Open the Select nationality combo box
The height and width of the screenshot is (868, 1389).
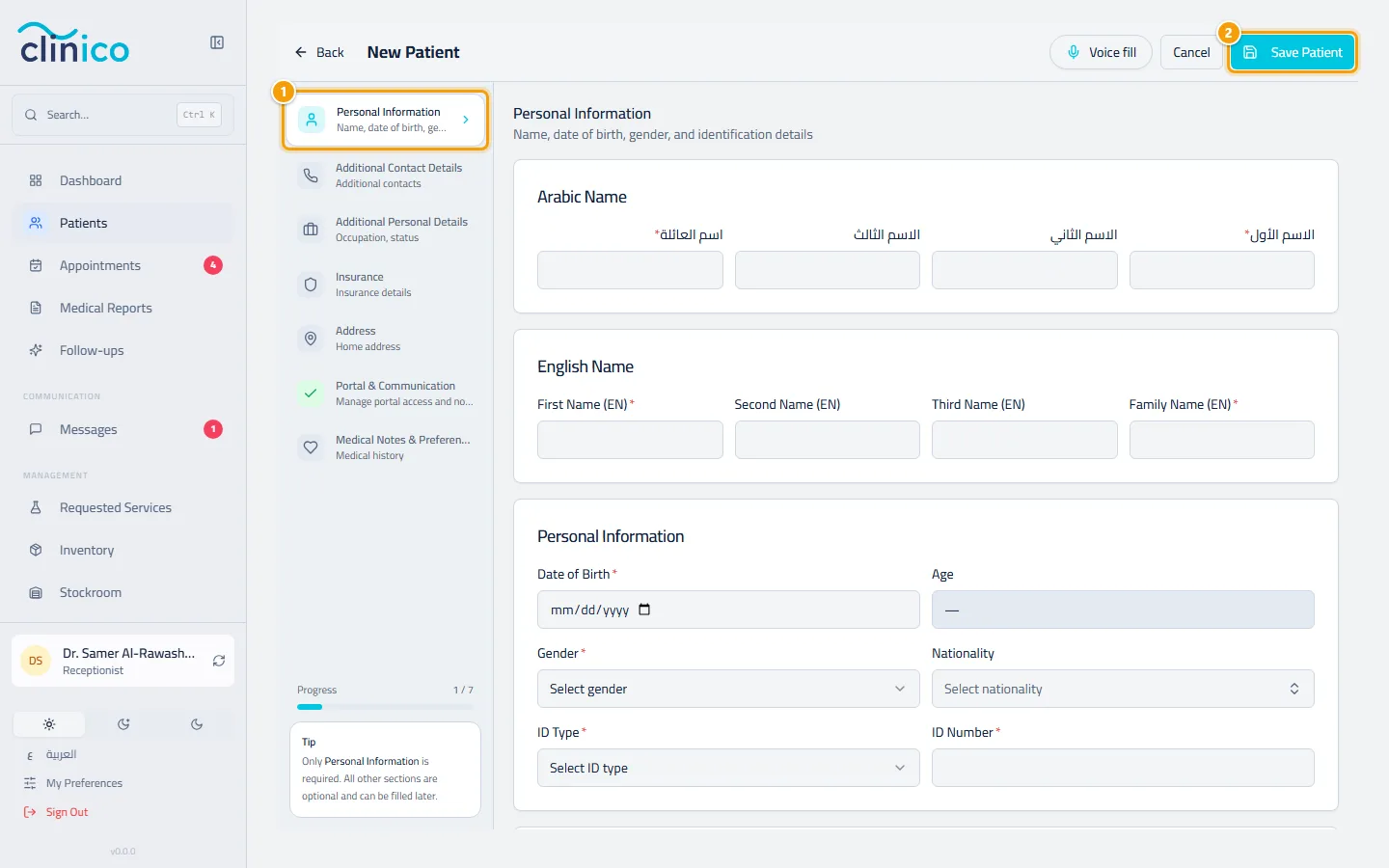1123,689
